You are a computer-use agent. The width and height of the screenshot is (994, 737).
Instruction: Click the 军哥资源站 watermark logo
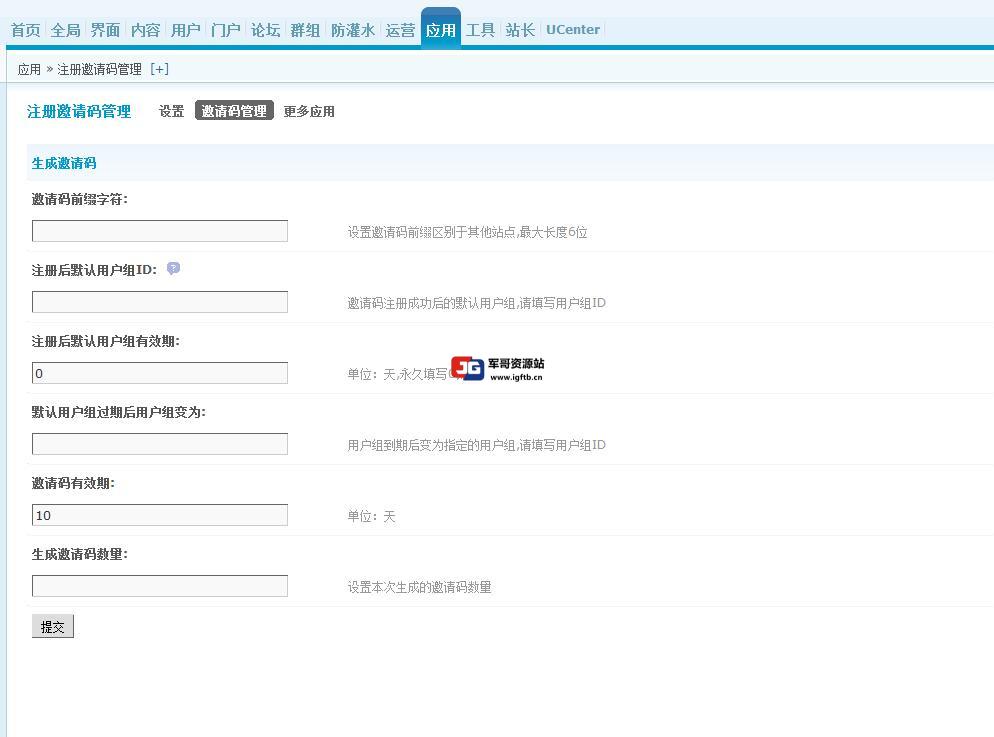point(497,369)
